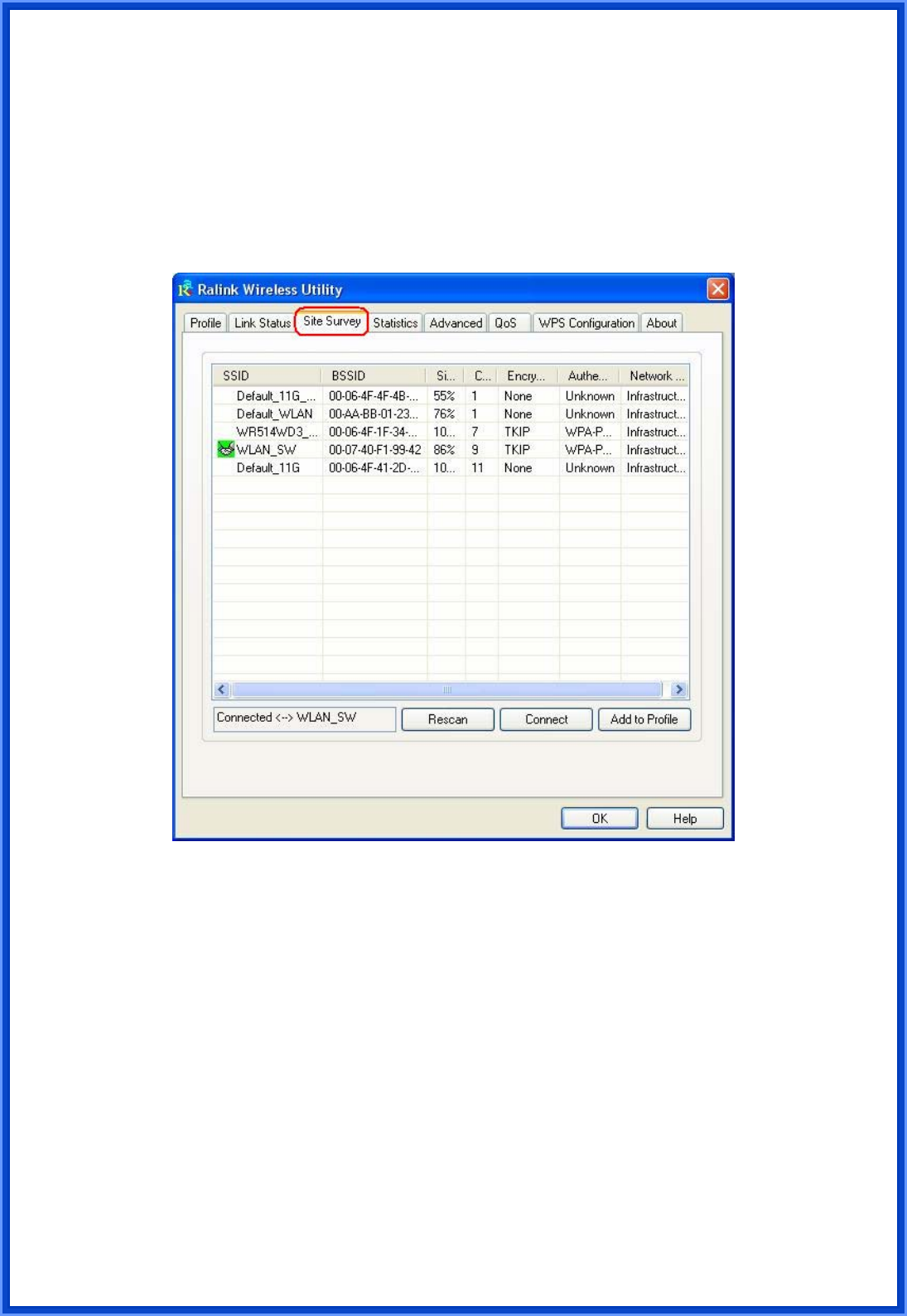Viewport: 907px width, 1316px height.
Task: Close the Ralink Wireless Utility window
Action: tap(717, 288)
